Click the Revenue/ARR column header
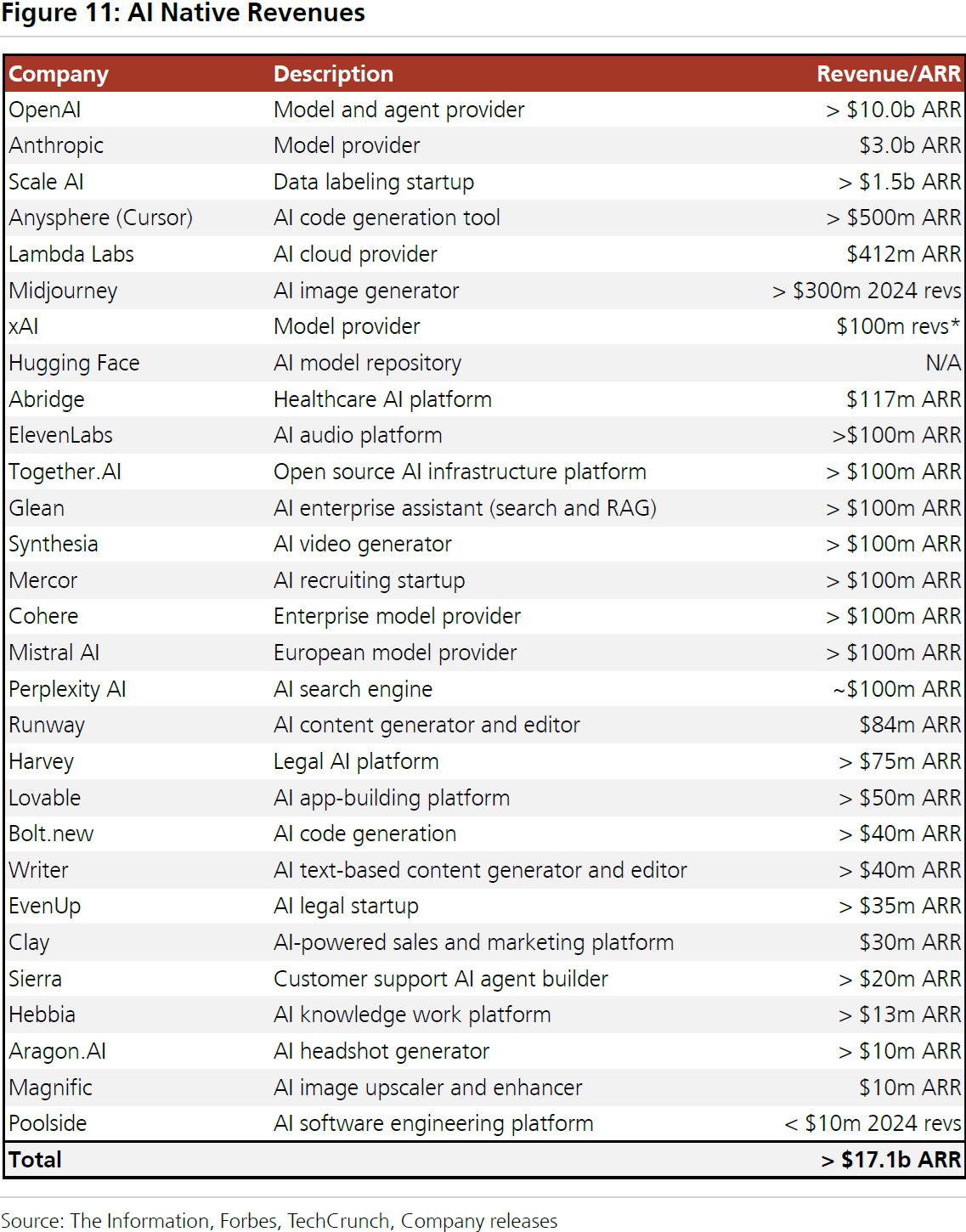 click(888, 75)
